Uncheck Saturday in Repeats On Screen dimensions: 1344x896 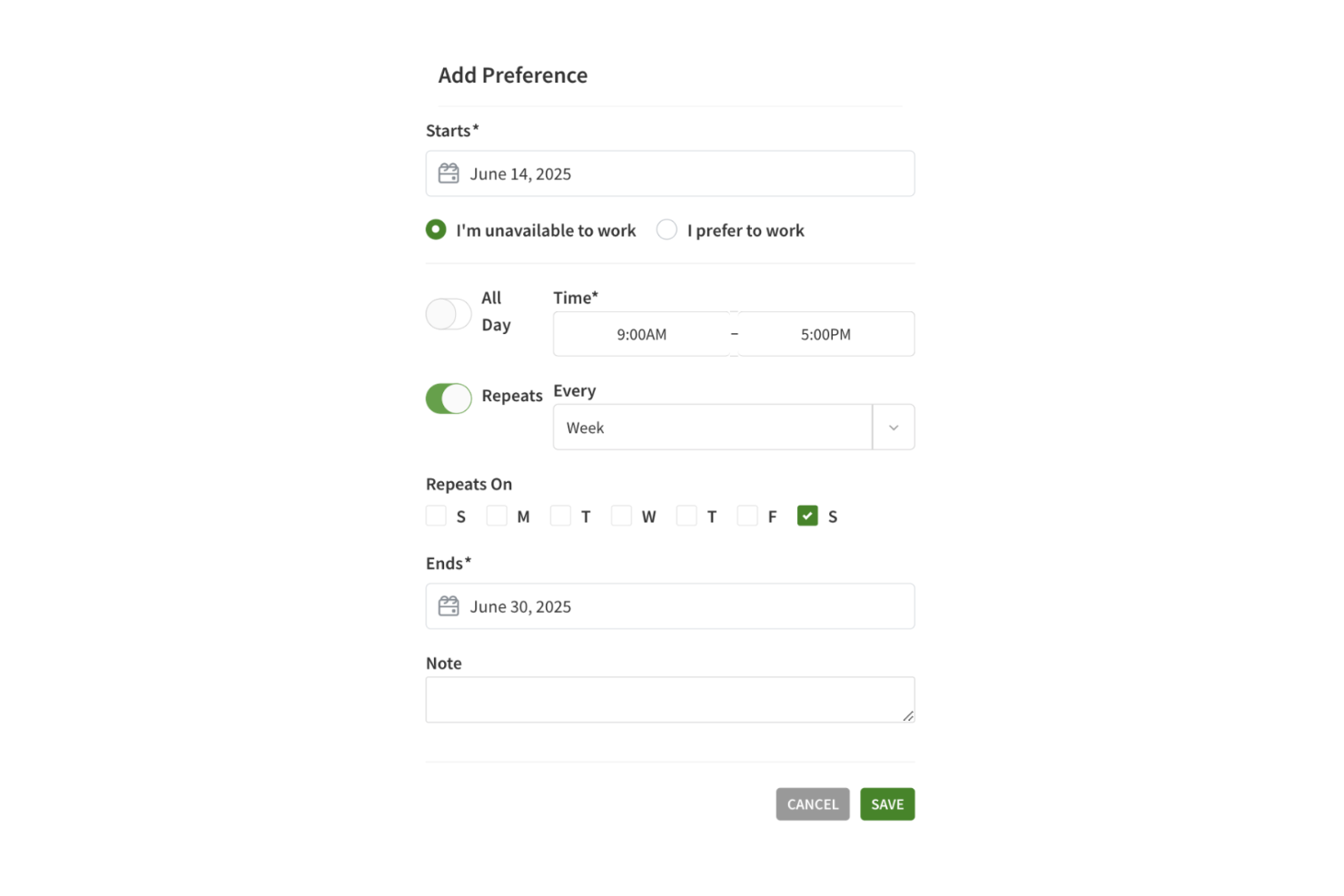[x=807, y=515]
